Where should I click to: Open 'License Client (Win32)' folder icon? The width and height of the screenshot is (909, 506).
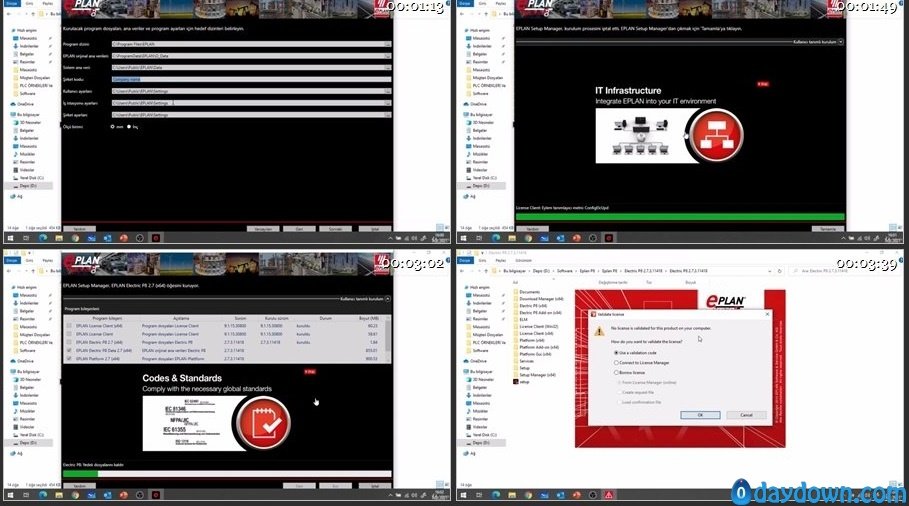tap(516, 326)
